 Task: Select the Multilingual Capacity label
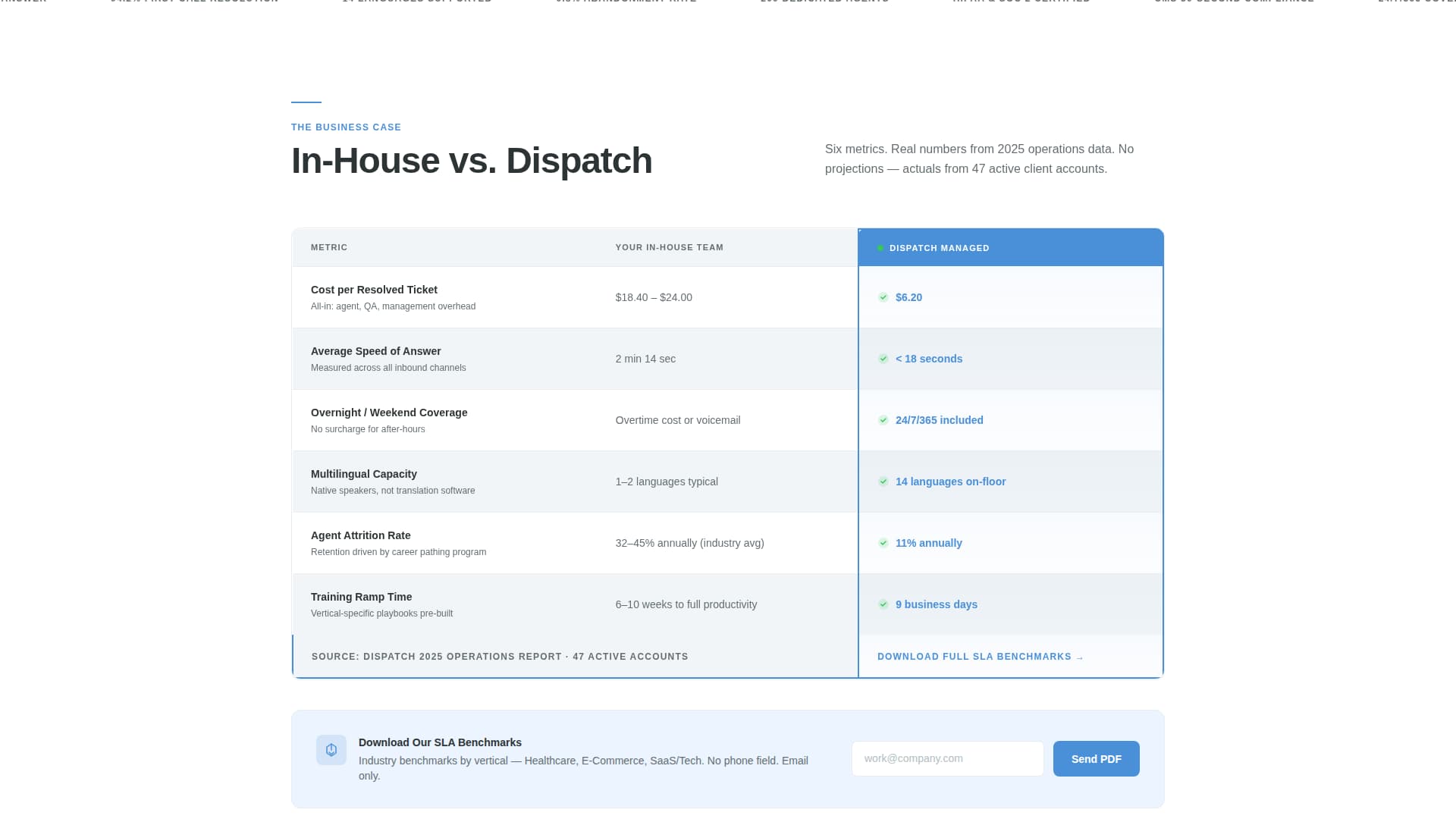(364, 474)
